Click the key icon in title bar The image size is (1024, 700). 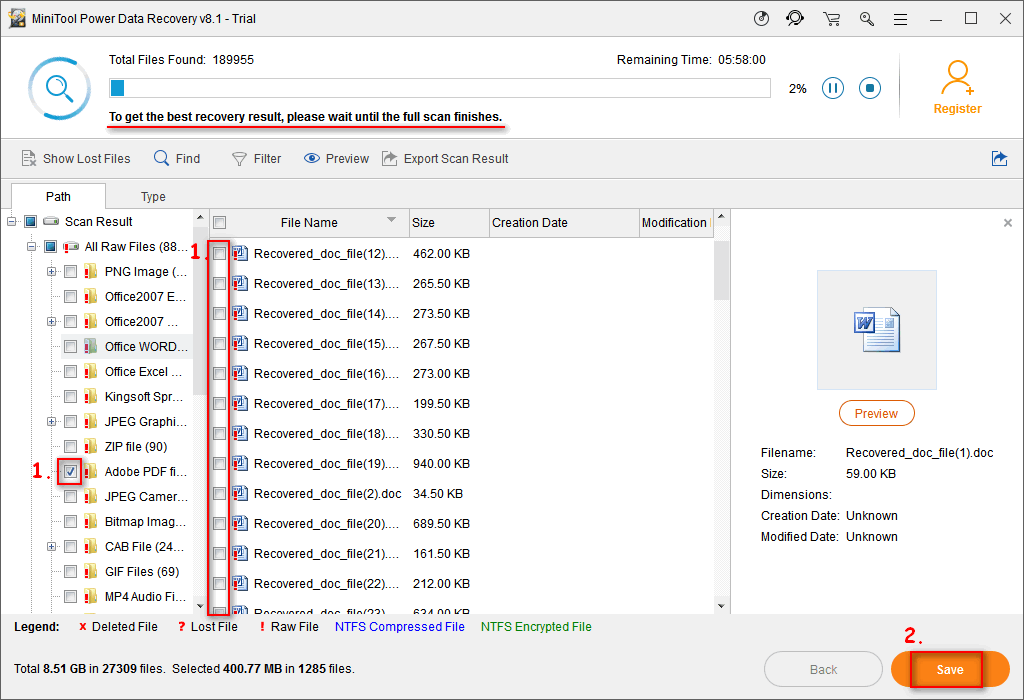(867, 19)
